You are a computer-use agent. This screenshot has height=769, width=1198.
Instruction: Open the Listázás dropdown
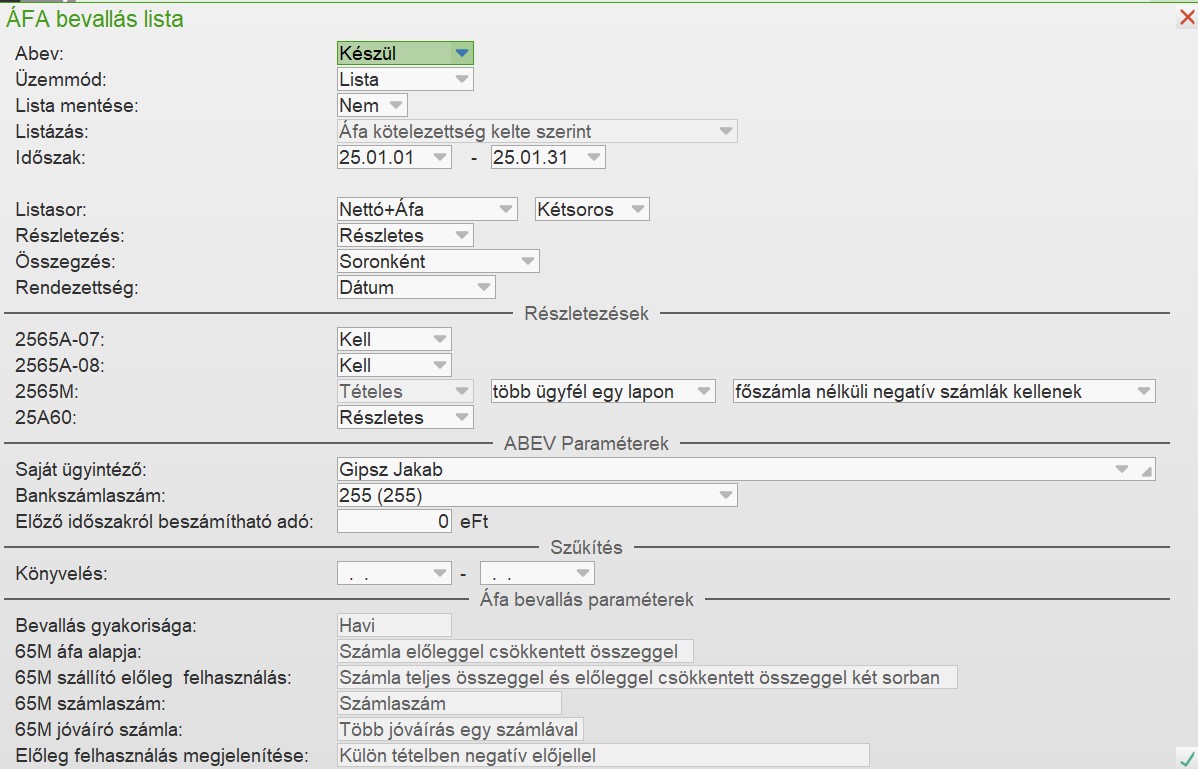(x=537, y=131)
